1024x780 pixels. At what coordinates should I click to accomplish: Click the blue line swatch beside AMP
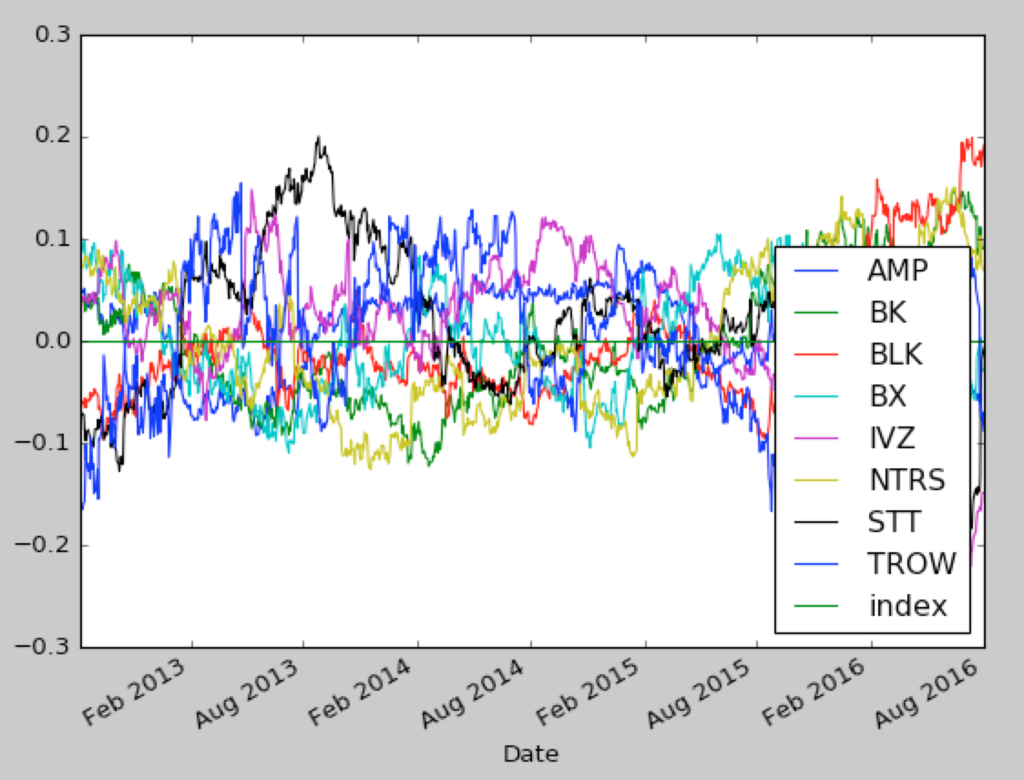click(x=816, y=270)
